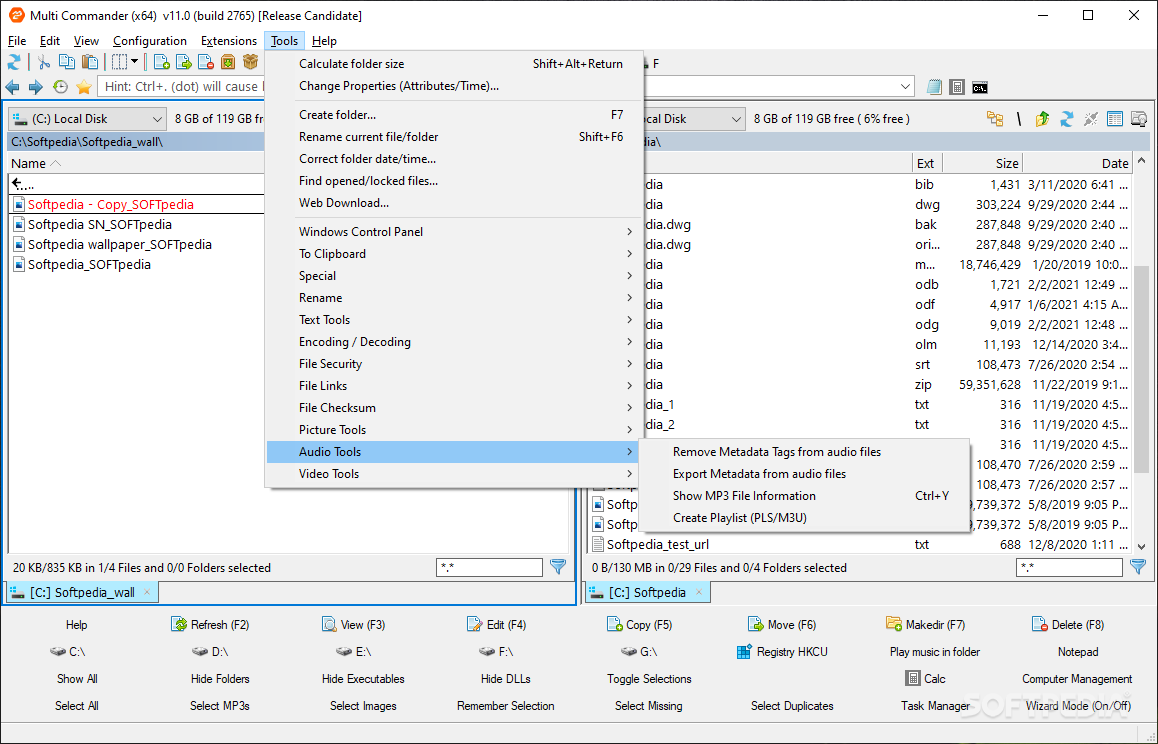The width and height of the screenshot is (1158, 744).
Task: Click the Delete (F8) button
Action: coord(1068,624)
